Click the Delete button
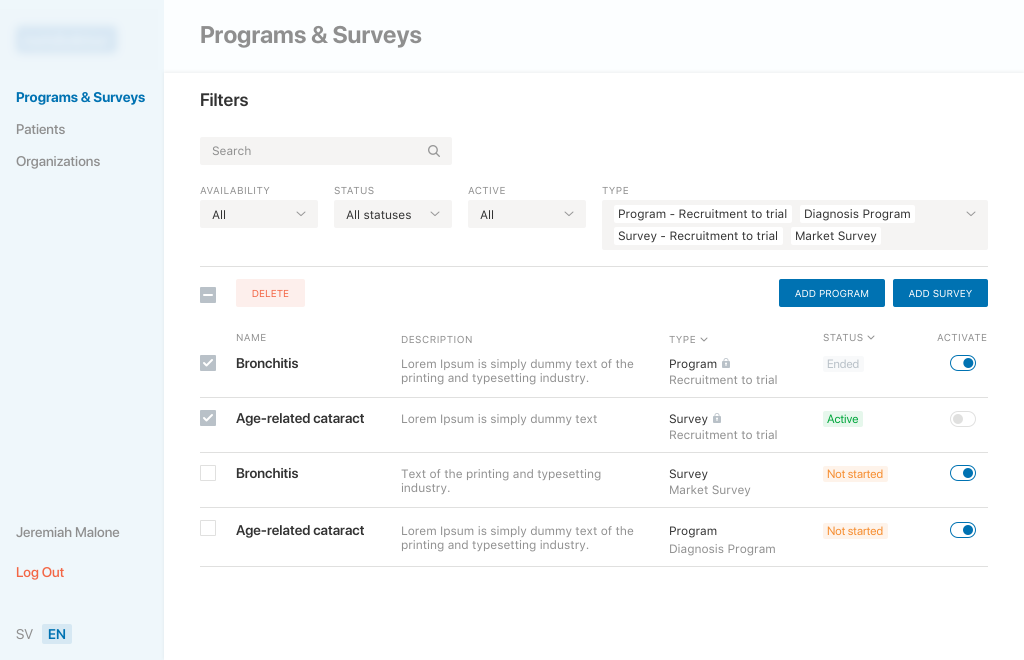Image resolution: width=1024 pixels, height=660 pixels. pyautogui.click(x=270, y=293)
